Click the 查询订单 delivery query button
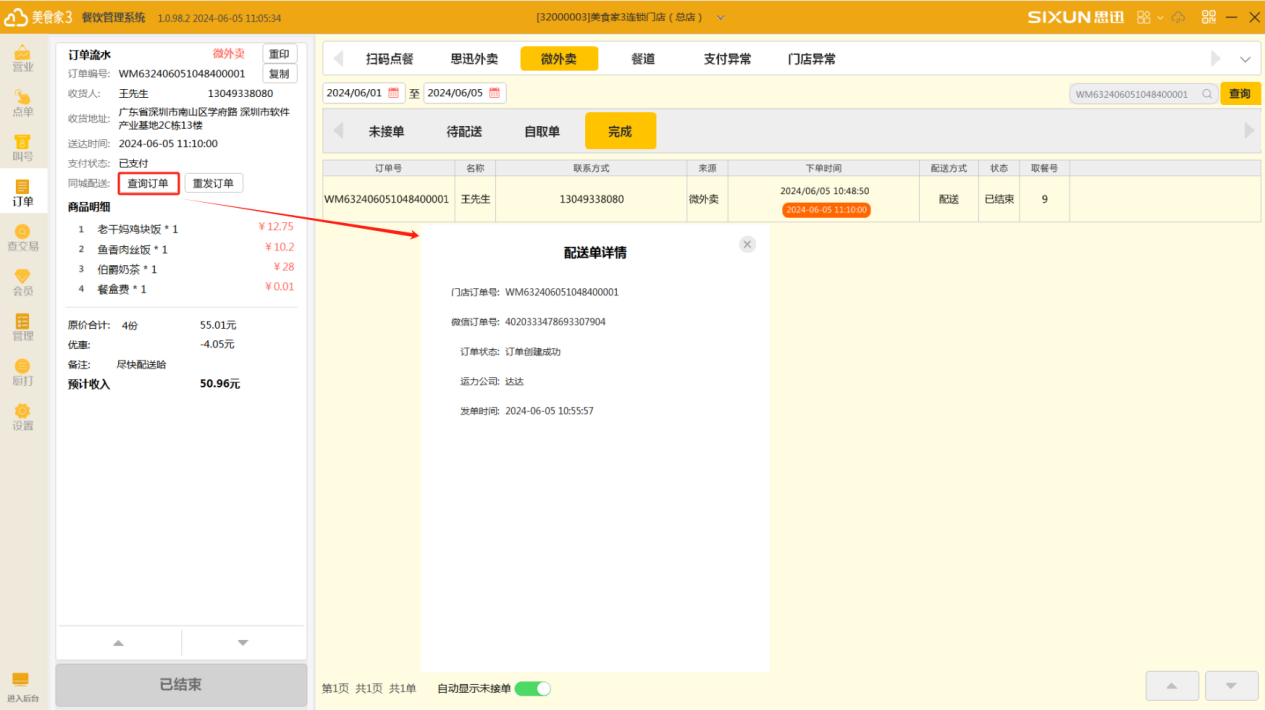Viewport: 1265px width, 710px height. click(x=148, y=183)
